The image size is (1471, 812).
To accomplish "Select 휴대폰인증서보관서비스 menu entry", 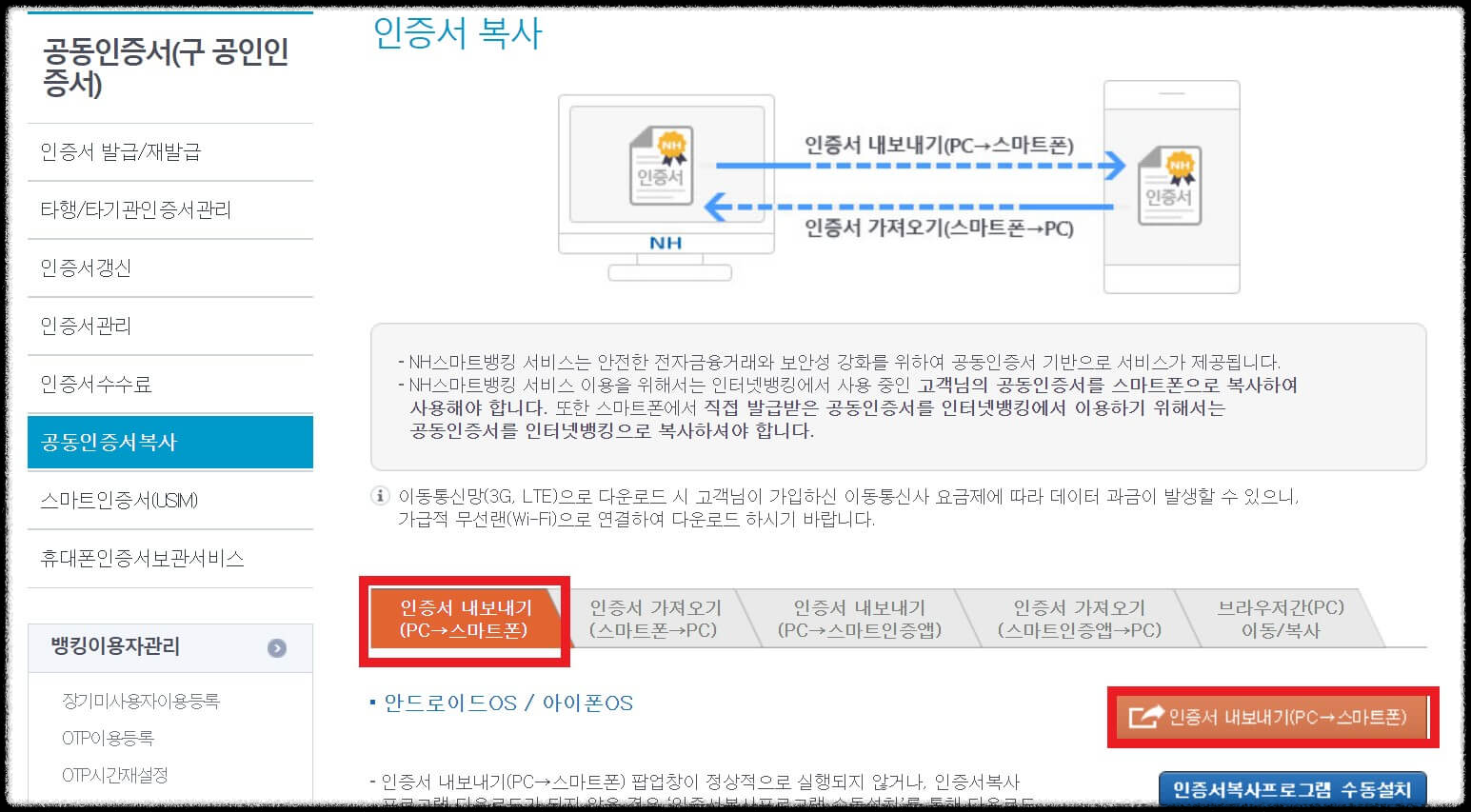I will pyautogui.click(x=169, y=558).
